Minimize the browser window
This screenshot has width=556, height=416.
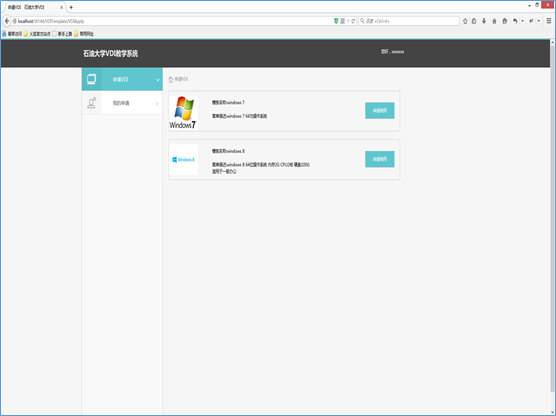tap(529, 5)
